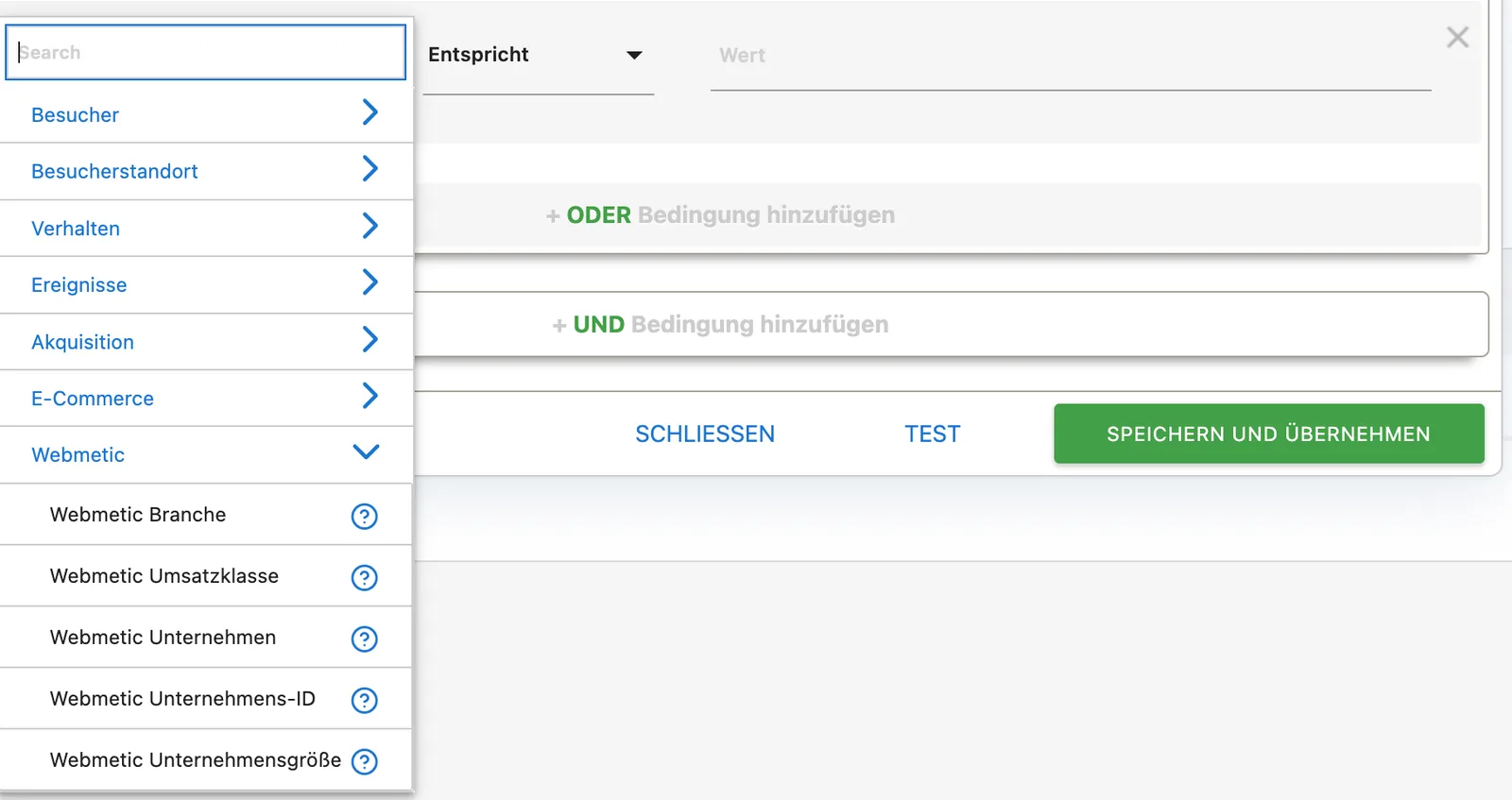Expand the Besucherstandort chevron
1512x800 pixels.
coord(369,169)
